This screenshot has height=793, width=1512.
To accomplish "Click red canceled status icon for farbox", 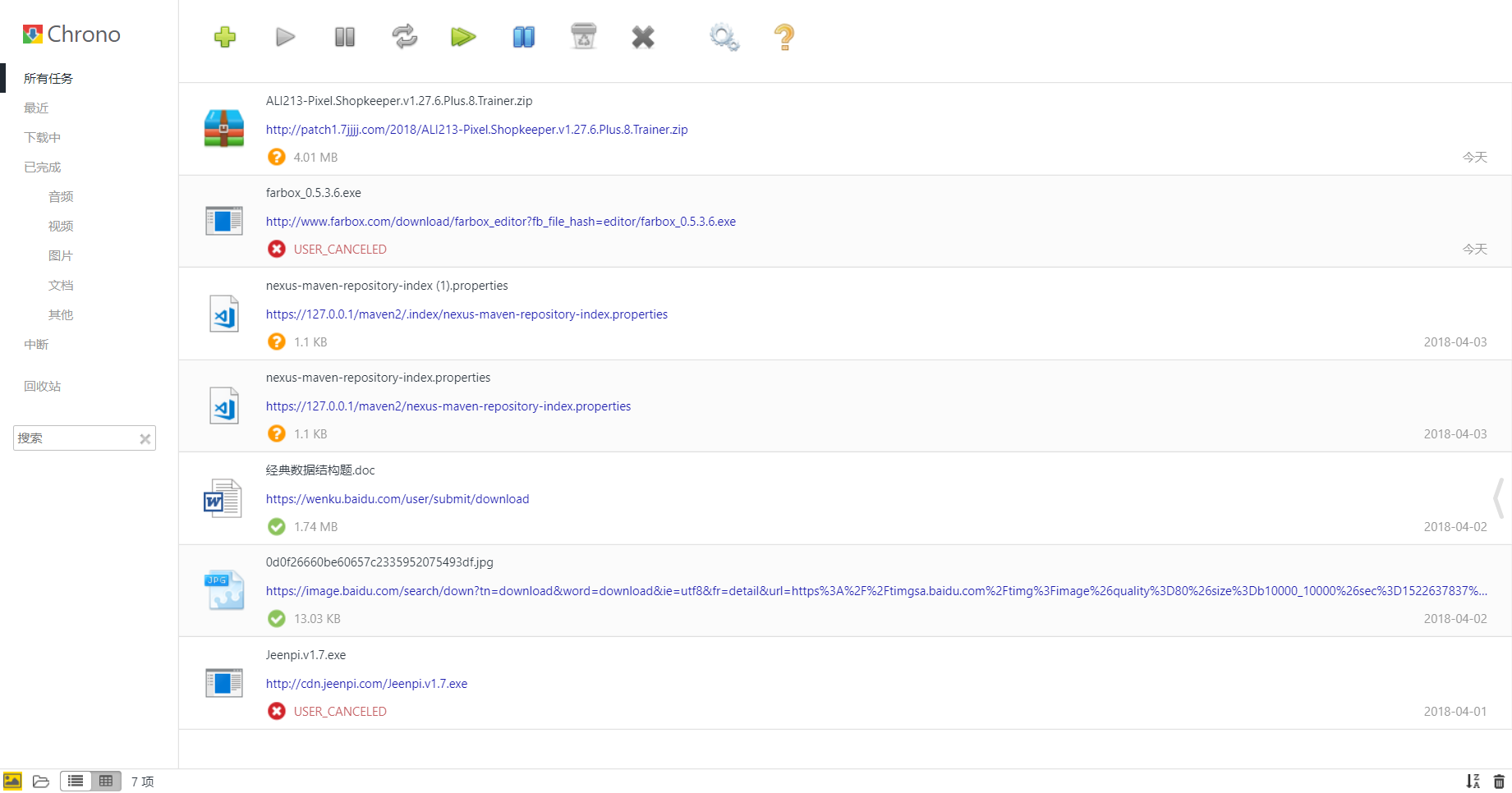I will tap(277, 249).
